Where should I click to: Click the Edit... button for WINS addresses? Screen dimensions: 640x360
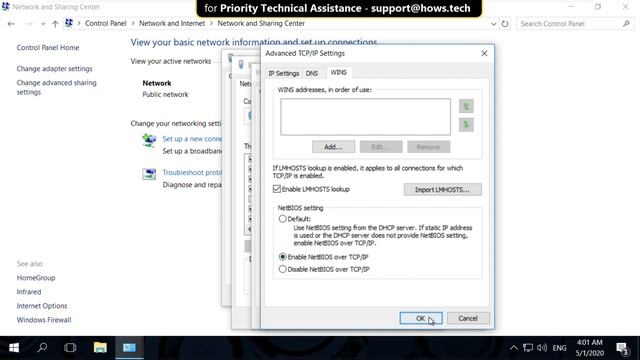point(381,147)
